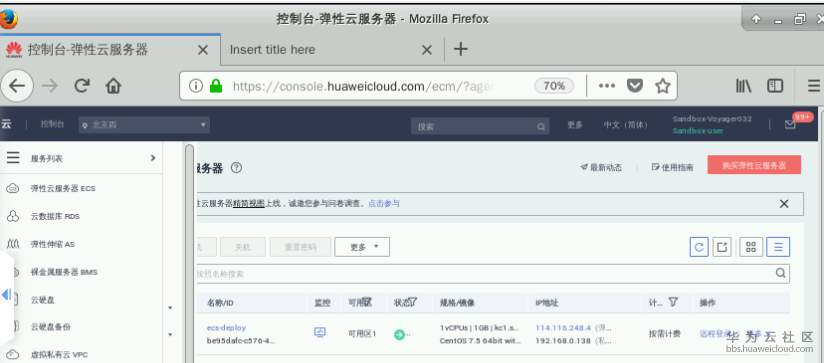The image size is (824, 363).
Task: Click the magnifier icon in name search
Action: [x=781, y=273]
